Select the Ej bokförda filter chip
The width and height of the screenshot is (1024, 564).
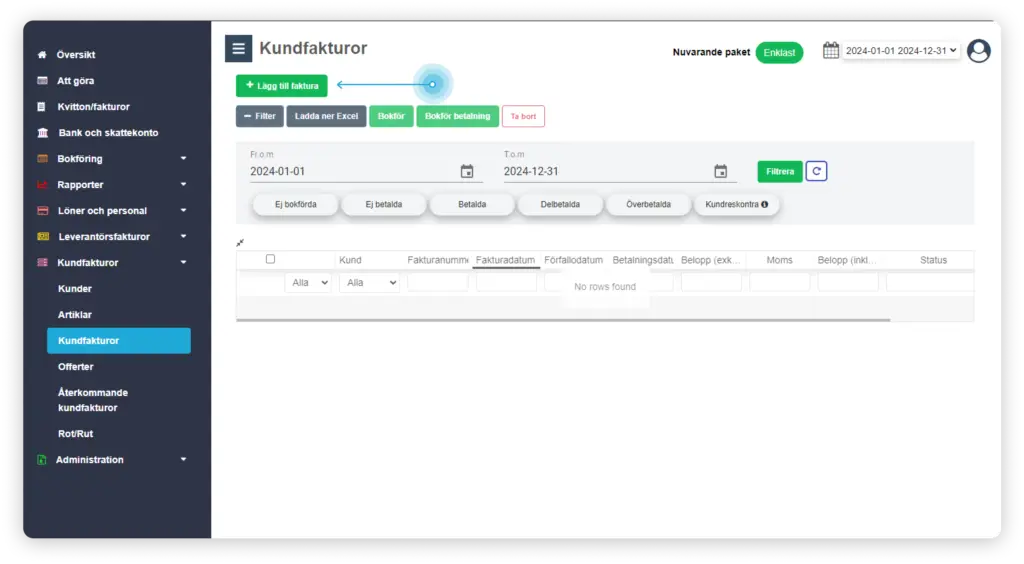click(x=296, y=204)
